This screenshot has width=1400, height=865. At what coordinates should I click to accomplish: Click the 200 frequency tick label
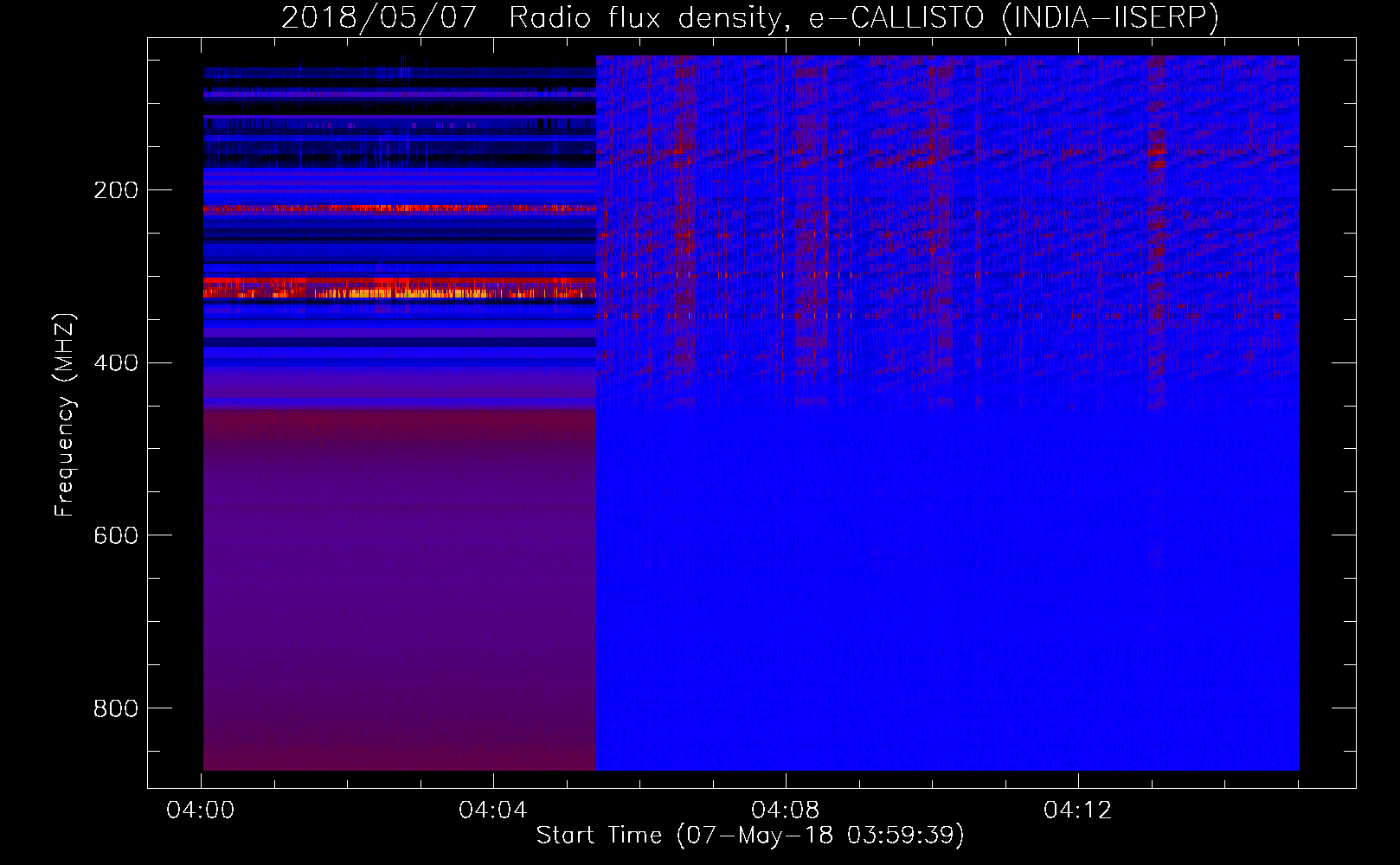[116, 190]
